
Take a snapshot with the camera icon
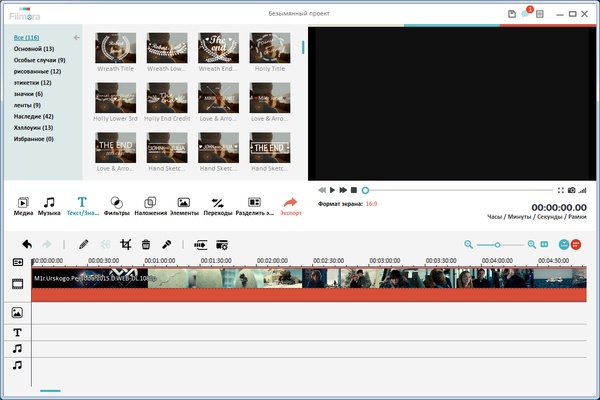click(x=571, y=190)
